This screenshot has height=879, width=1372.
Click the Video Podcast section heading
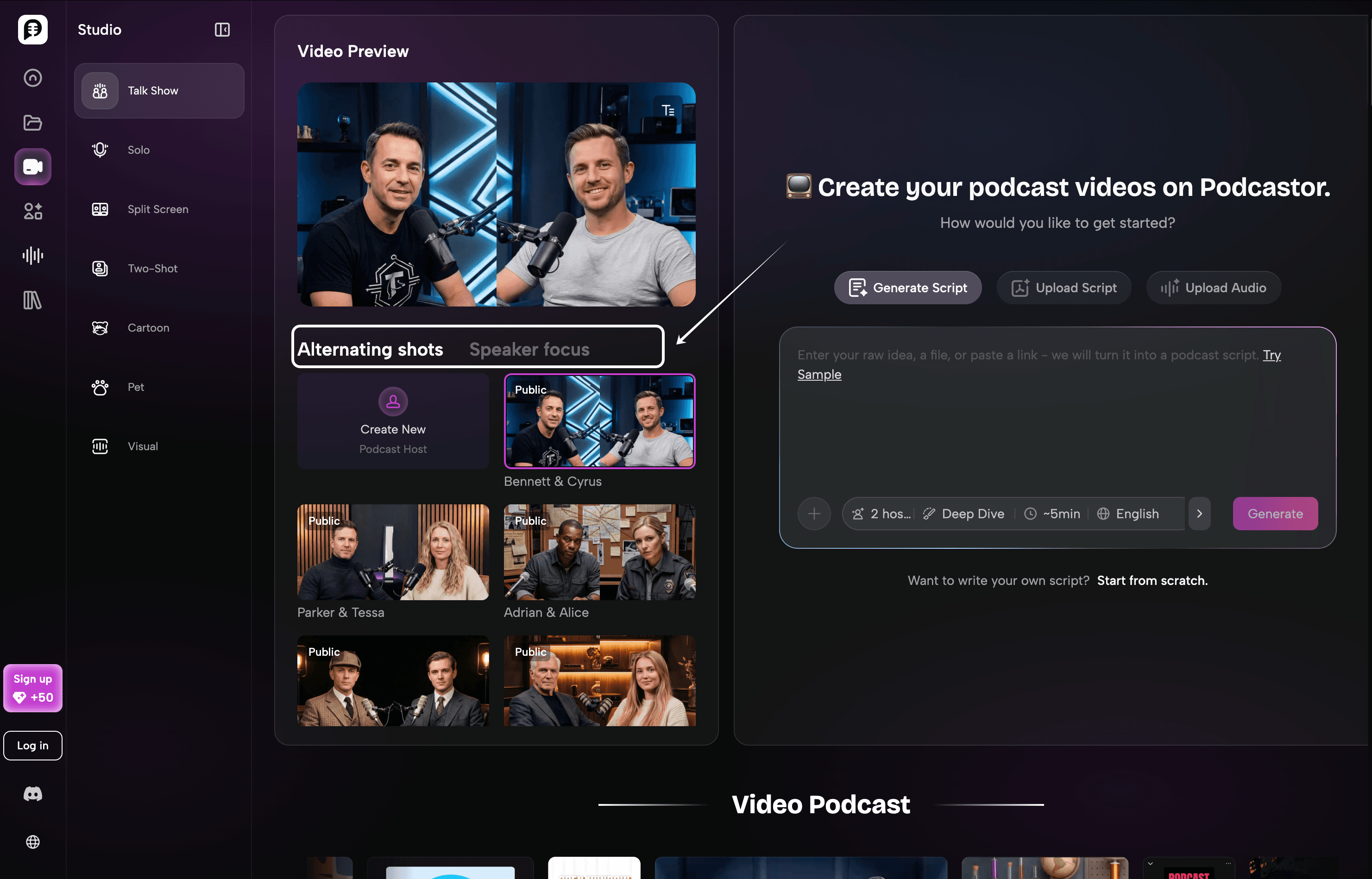(x=821, y=804)
